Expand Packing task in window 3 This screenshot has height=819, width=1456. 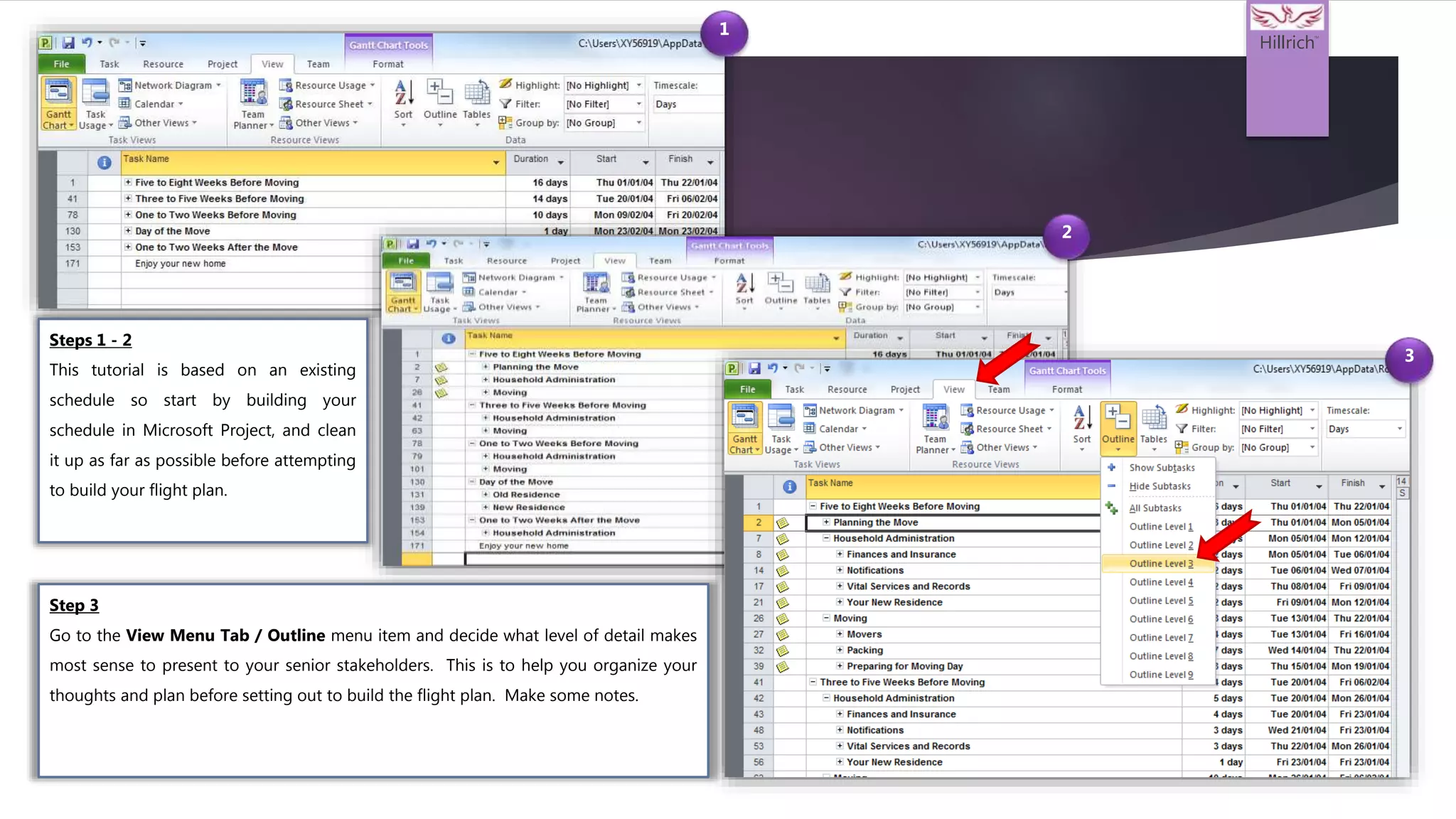[x=840, y=651]
